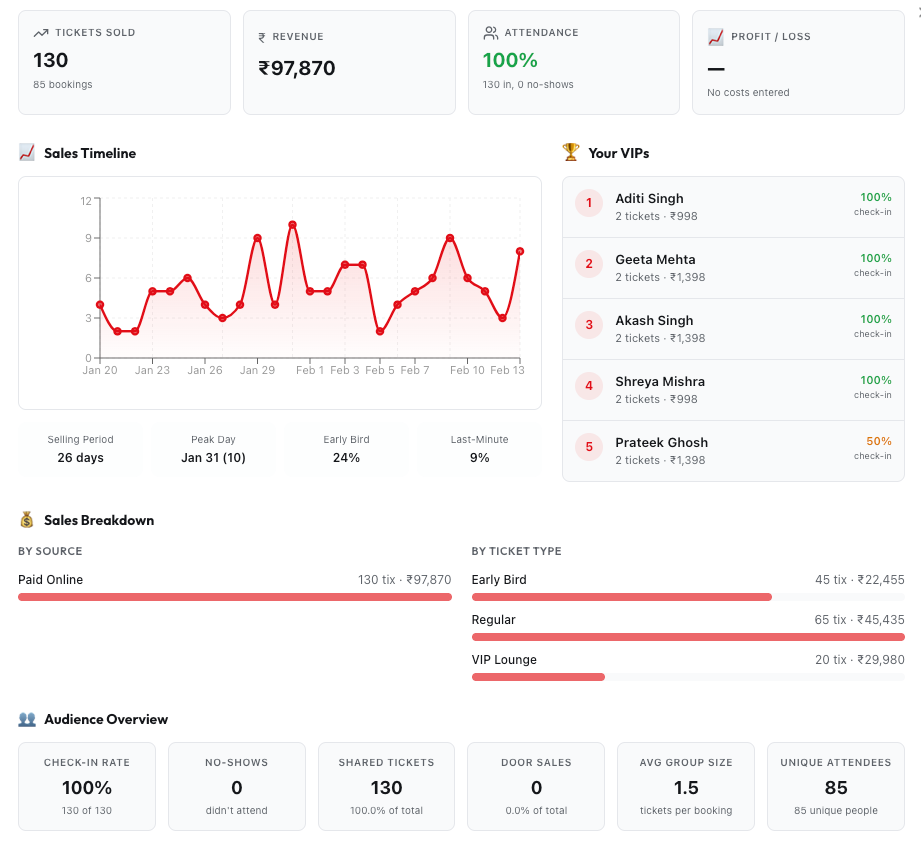Click the Jan 31 peak point on chart
Image resolution: width=921 pixels, height=842 pixels.
(292, 224)
